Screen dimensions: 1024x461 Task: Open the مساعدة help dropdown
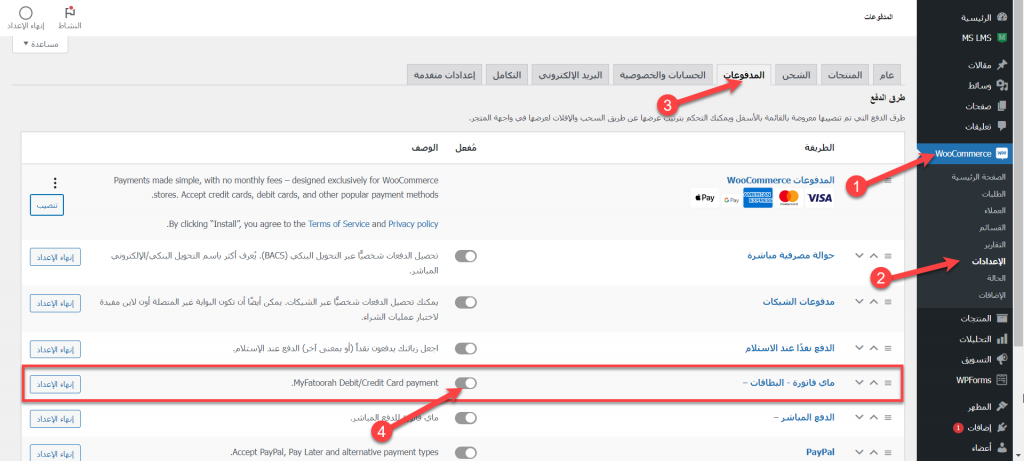coord(40,44)
